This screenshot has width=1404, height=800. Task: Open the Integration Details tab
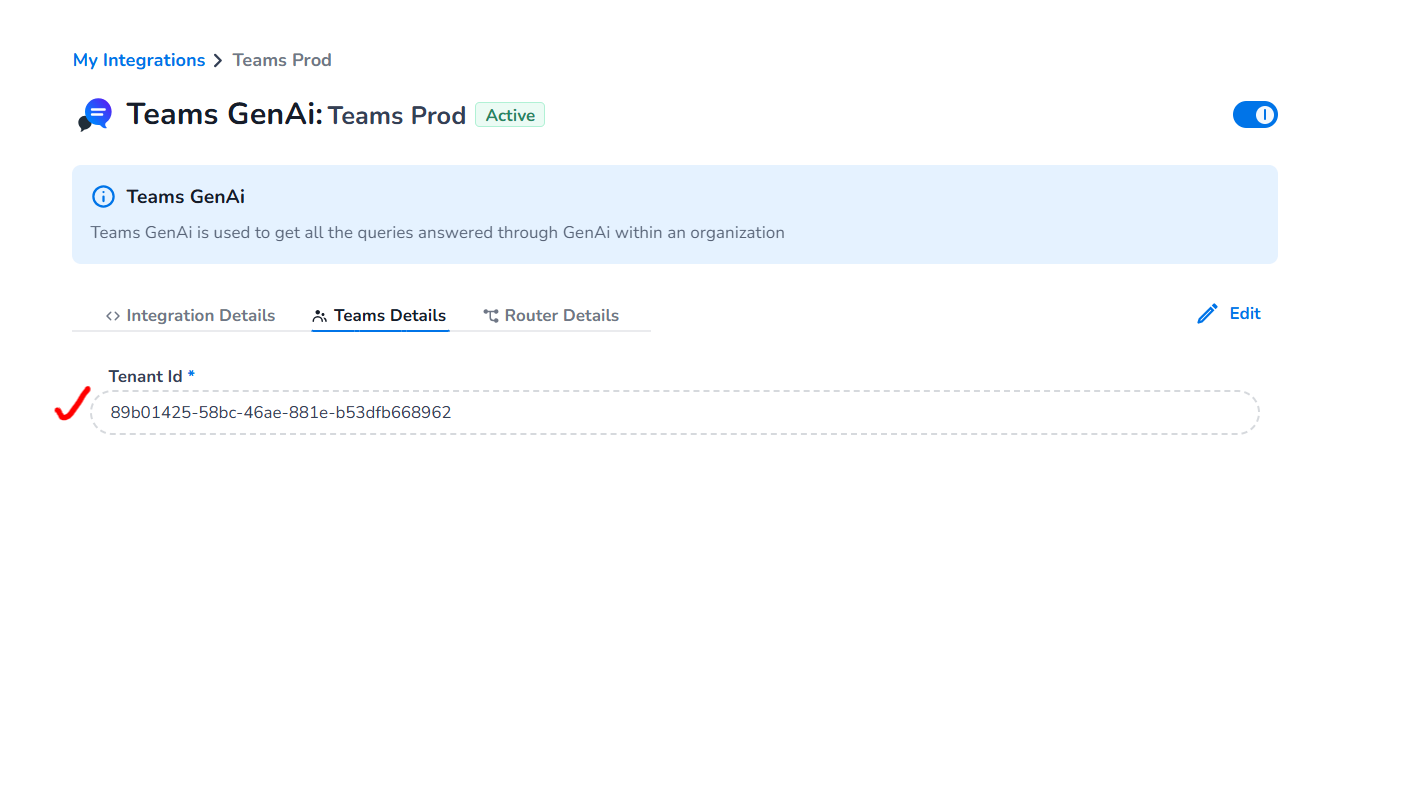pyautogui.click(x=190, y=316)
